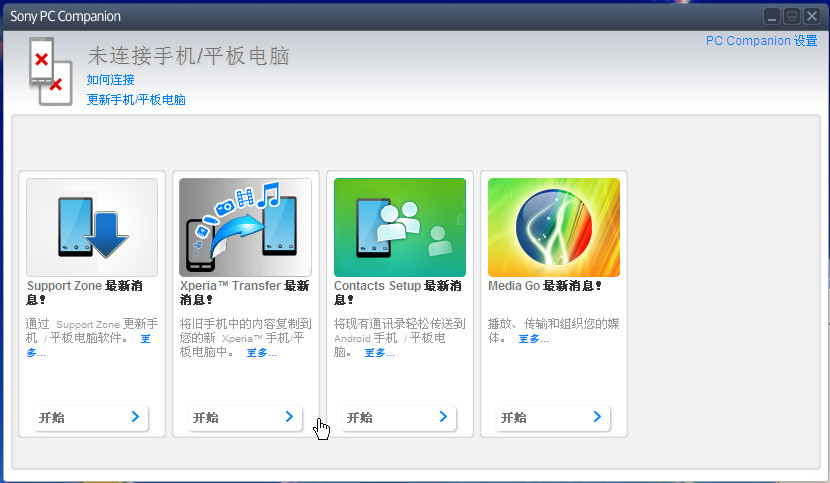Image resolution: width=830 pixels, height=483 pixels.
Task: Minimize the Sony PC Companion window
Action: 772,16
